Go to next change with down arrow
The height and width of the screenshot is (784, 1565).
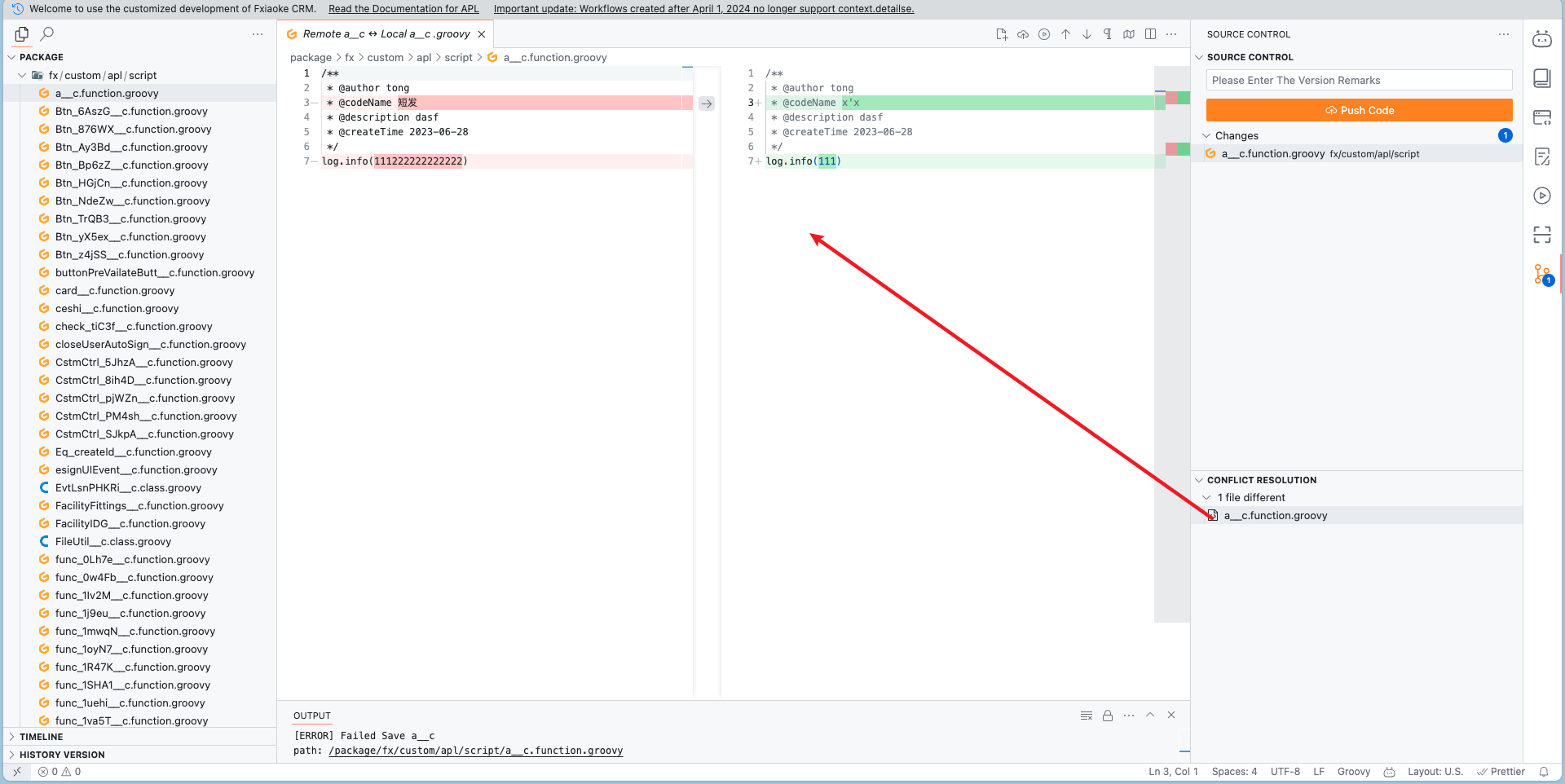click(1087, 34)
